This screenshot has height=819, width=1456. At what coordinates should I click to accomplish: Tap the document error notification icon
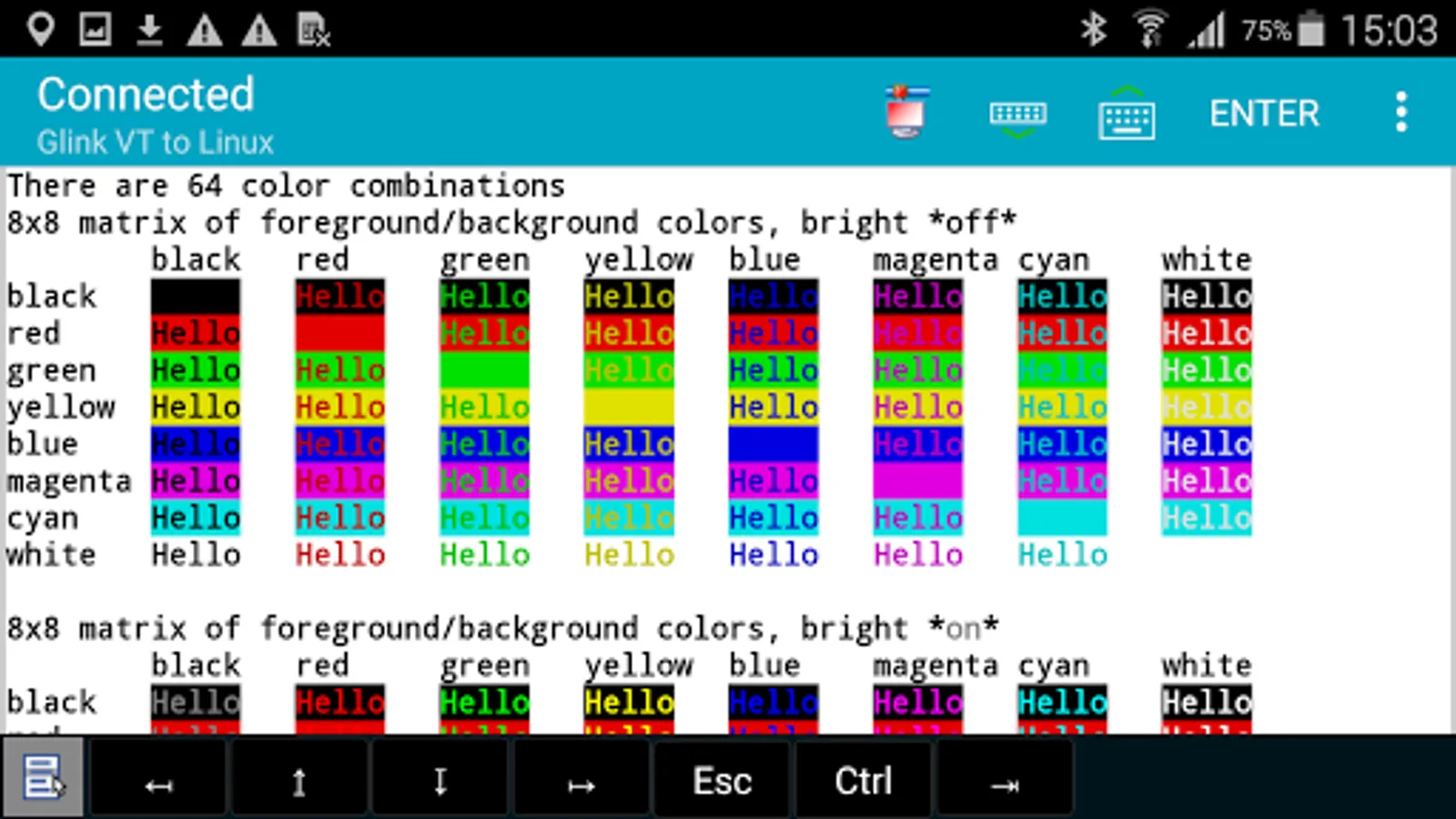[x=313, y=30]
